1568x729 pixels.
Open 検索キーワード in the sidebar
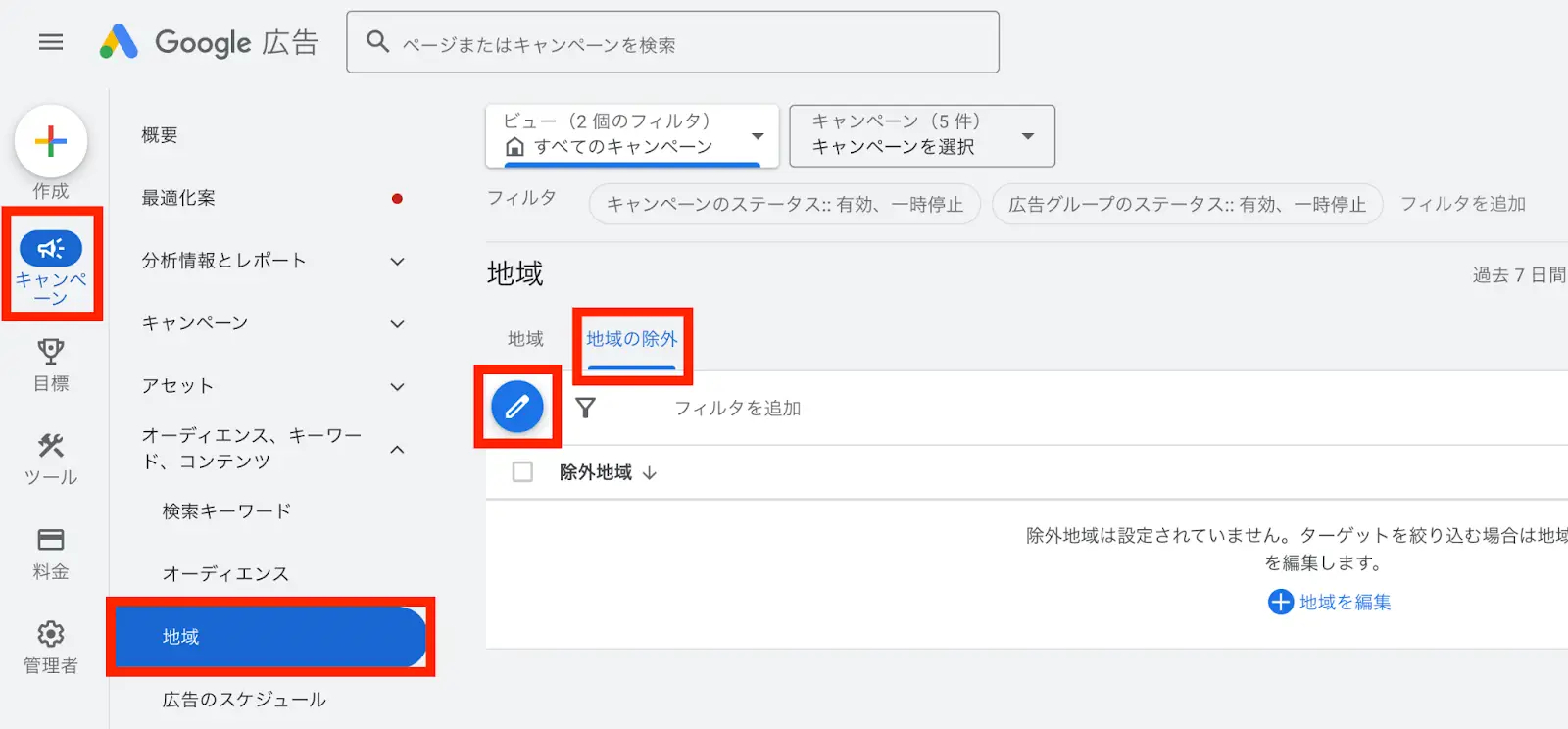pos(226,511)
